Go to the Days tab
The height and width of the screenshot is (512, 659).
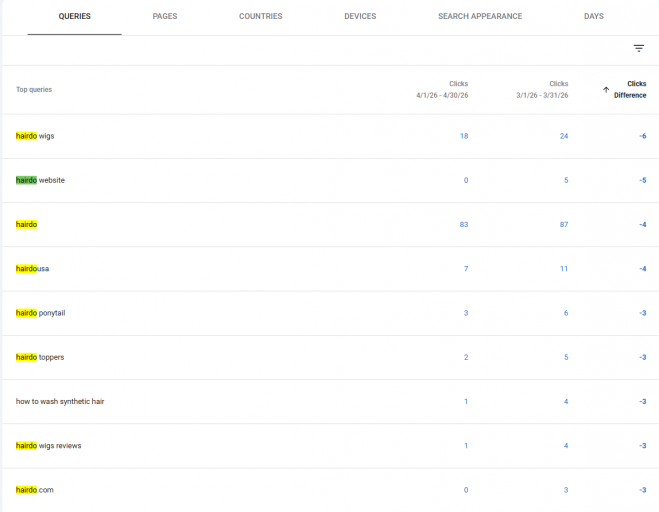[593, 16]
